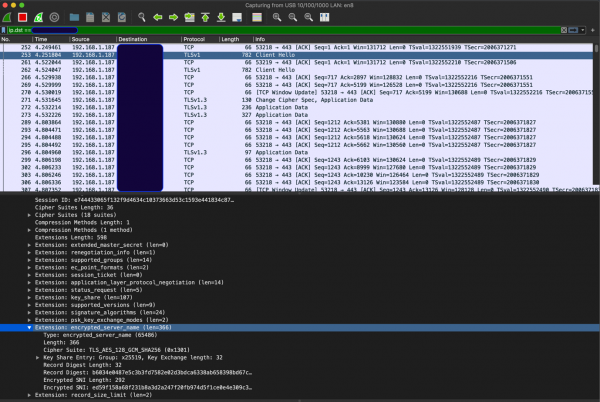This screenshot has width=600, height=402.
Task: Go back in packet history arrow
Action: pos(156,17)
